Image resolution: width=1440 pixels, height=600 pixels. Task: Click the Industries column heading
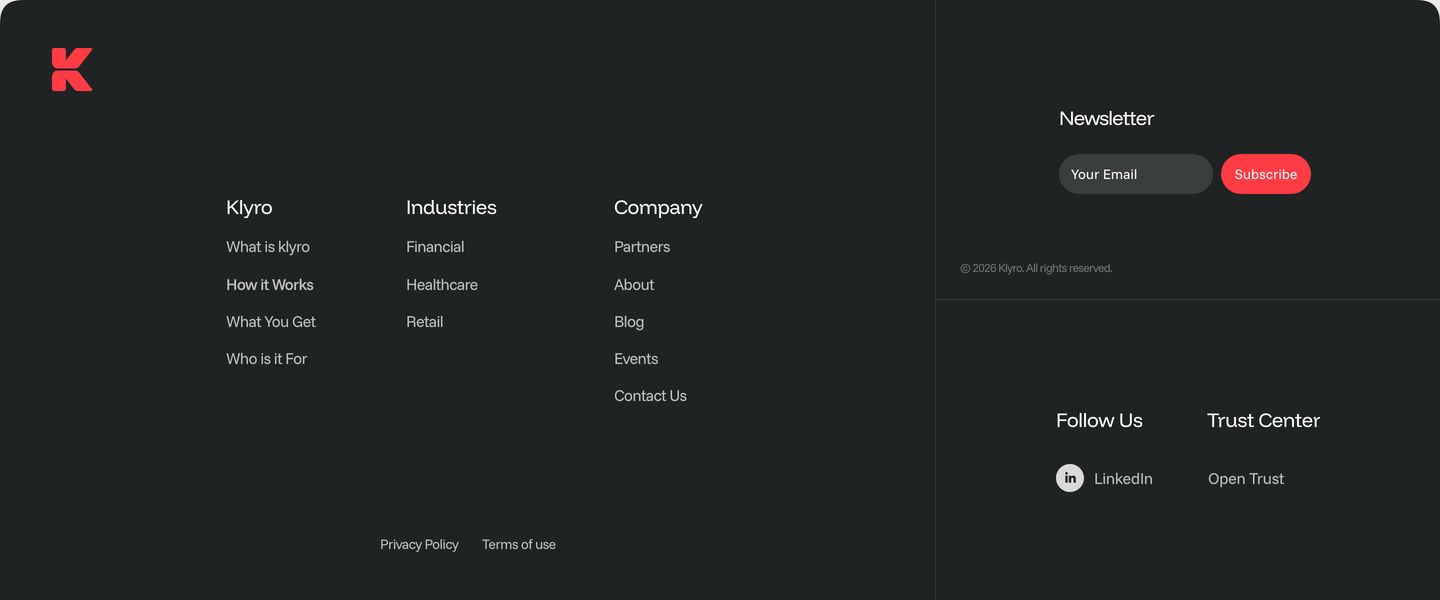pyautogui.click(x=451, y=208)
